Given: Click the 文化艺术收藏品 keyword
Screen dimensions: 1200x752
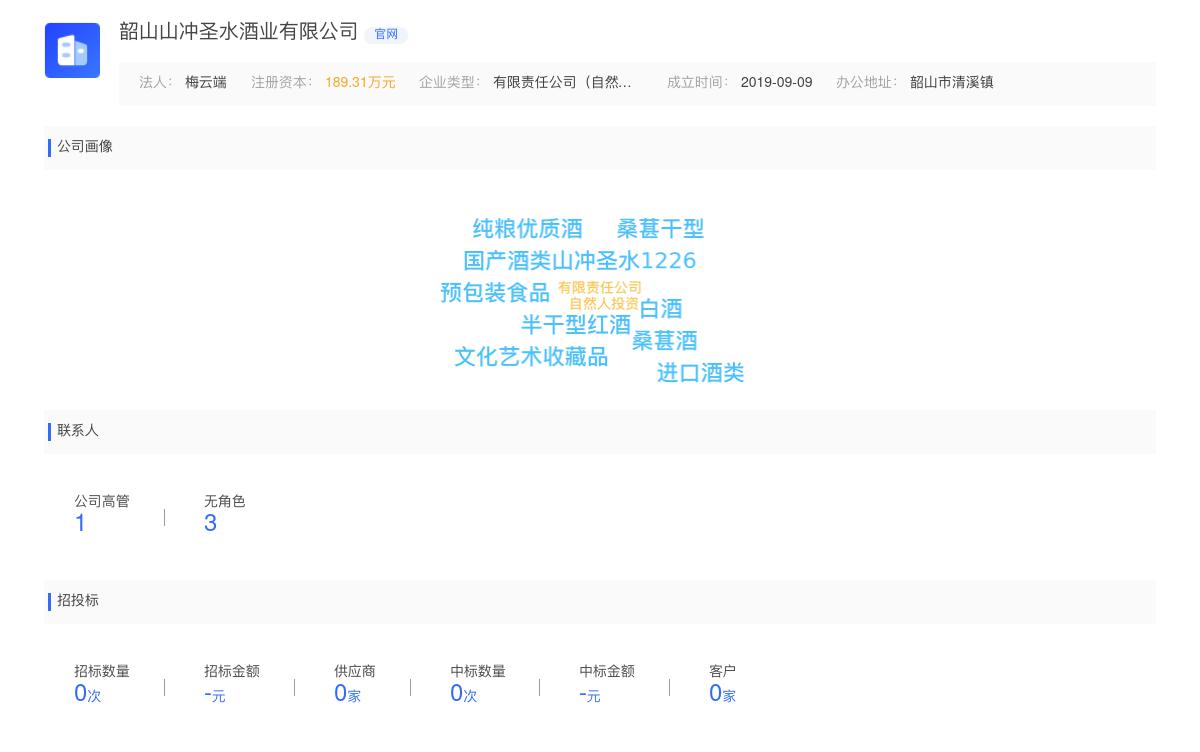Looking at the screenshot, I should (531, 357).
